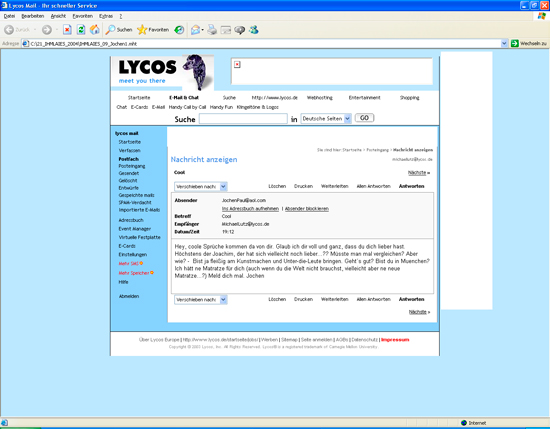Viewport: 550px width, 429px height.
Task: Open Einstellungen in the sidebar
Action: coord(133,255)
